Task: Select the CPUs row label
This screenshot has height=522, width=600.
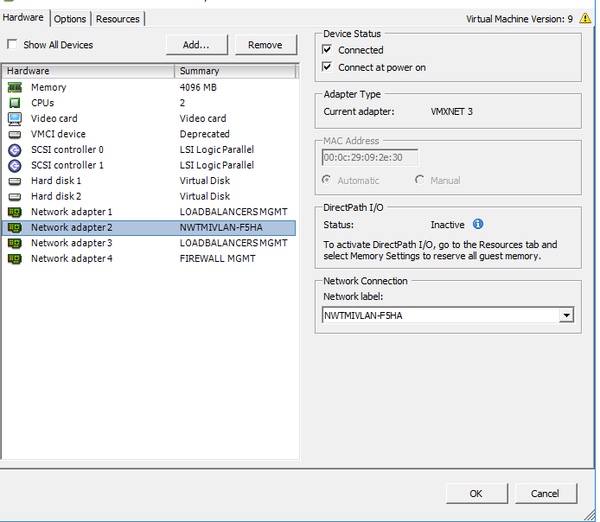Action: click(42, 103)
